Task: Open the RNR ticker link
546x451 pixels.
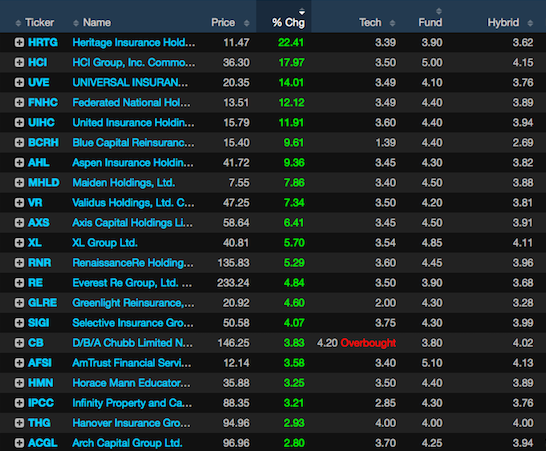Action: 39,263
